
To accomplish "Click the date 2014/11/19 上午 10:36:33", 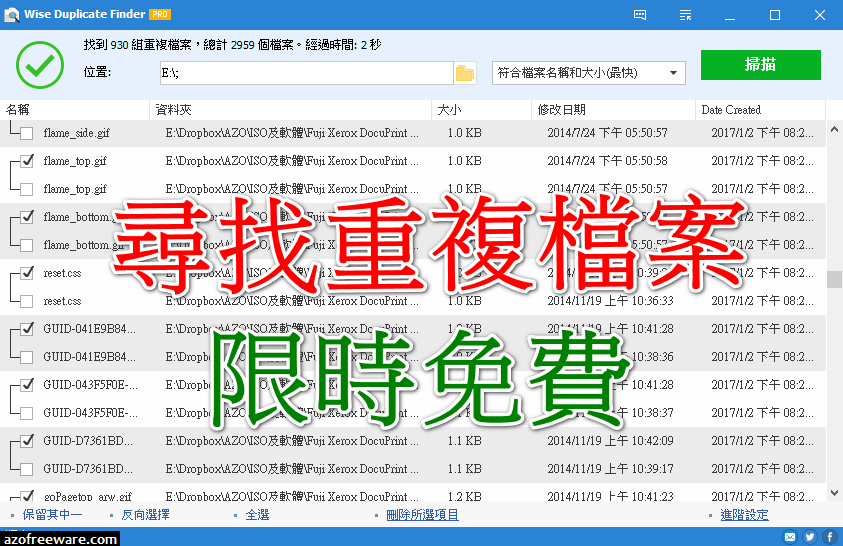I will pyautogui.click(x=610, y=301).
